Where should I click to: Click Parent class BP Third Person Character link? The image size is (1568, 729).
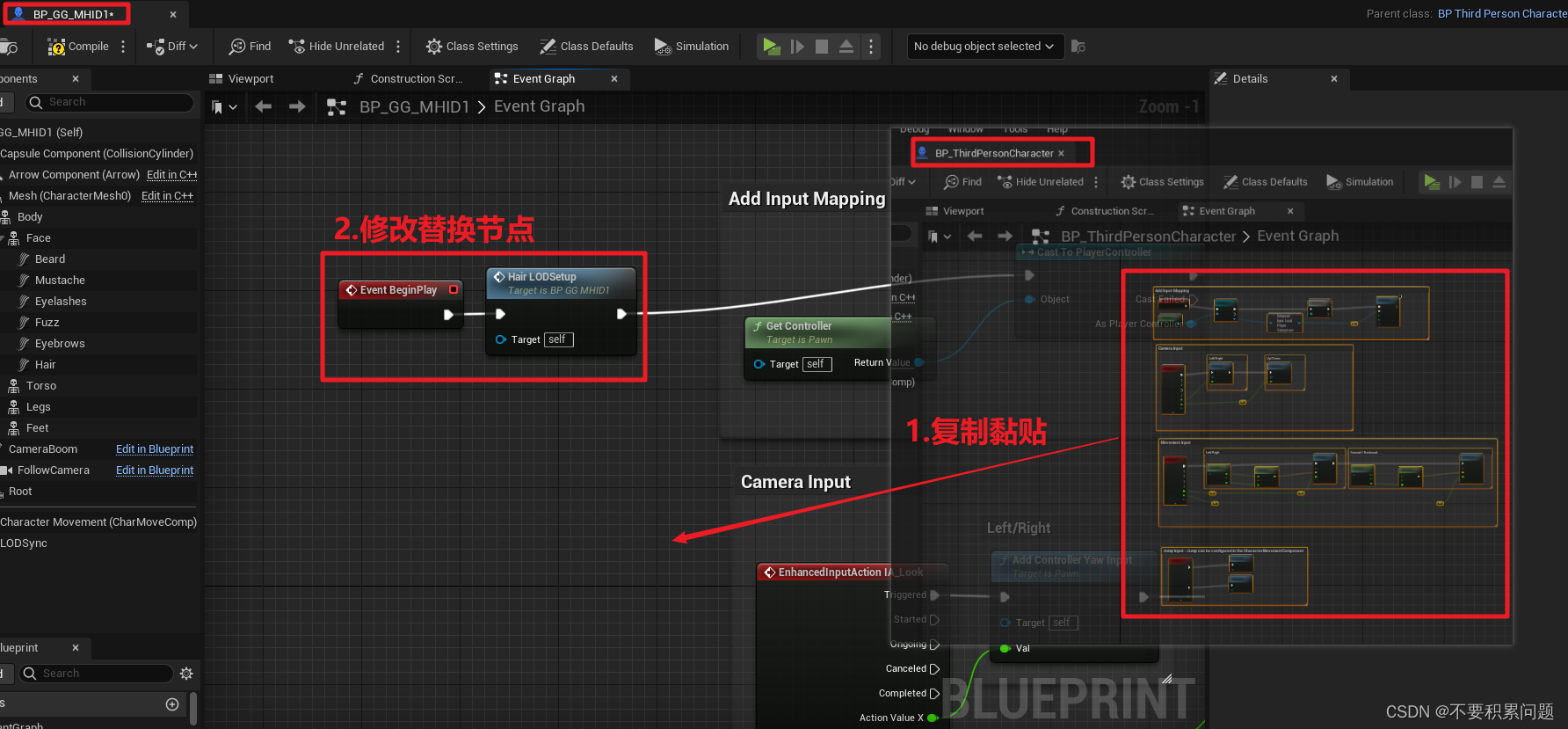coord(1502,14)
